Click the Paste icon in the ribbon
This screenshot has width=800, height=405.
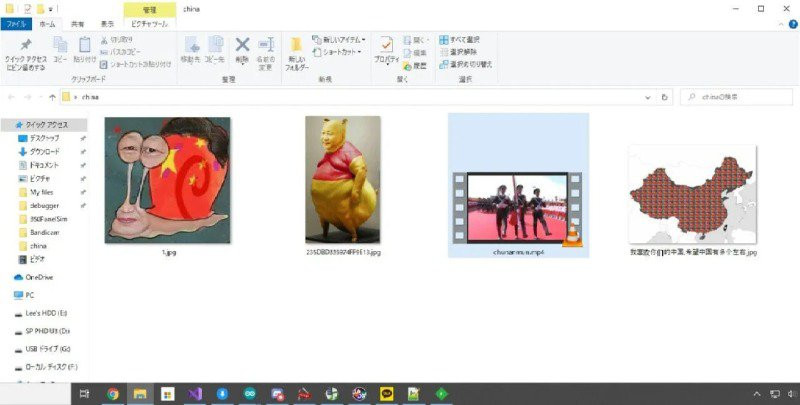tap(85, 50)
